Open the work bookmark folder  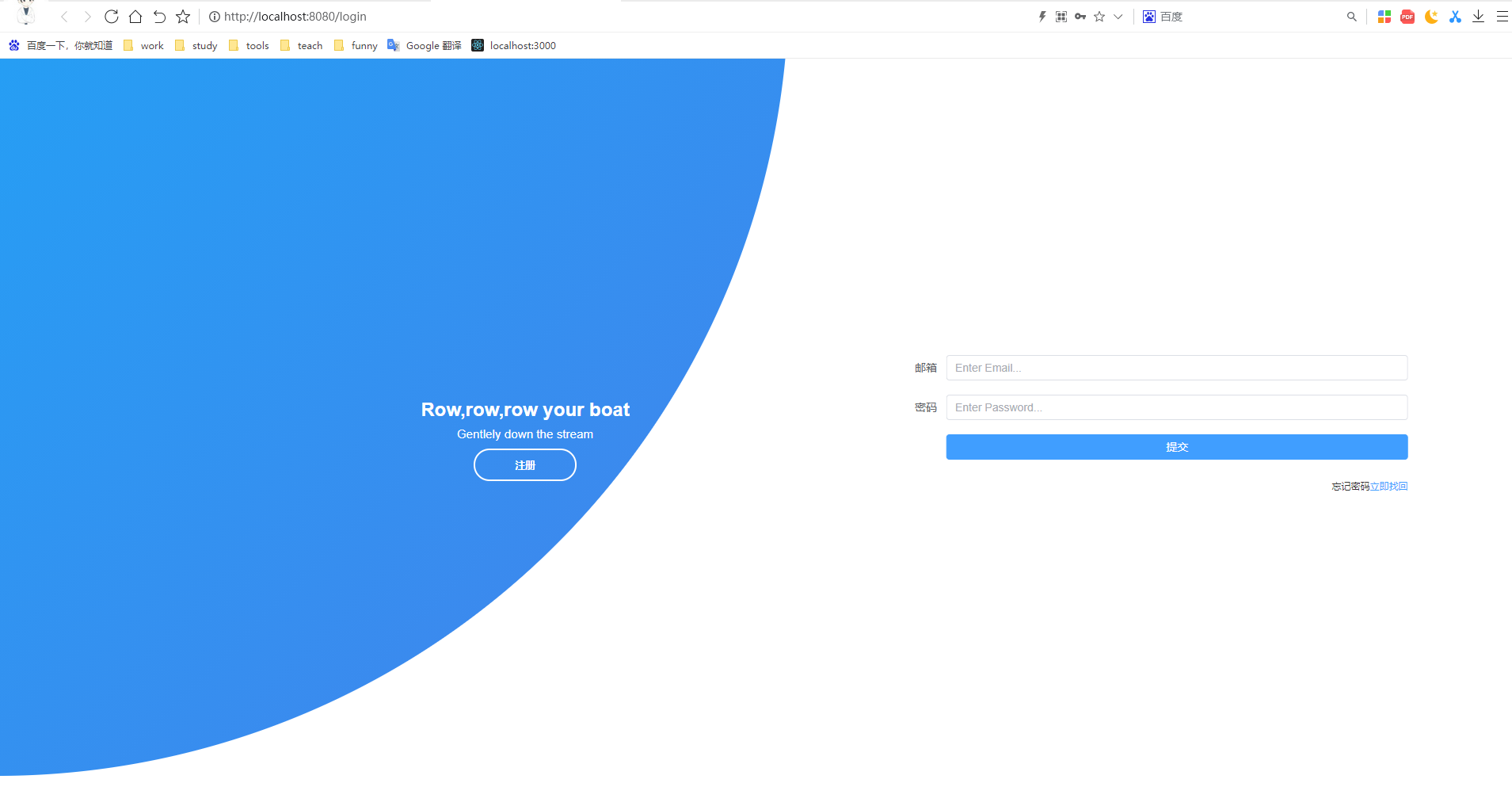tap(143, 46)
